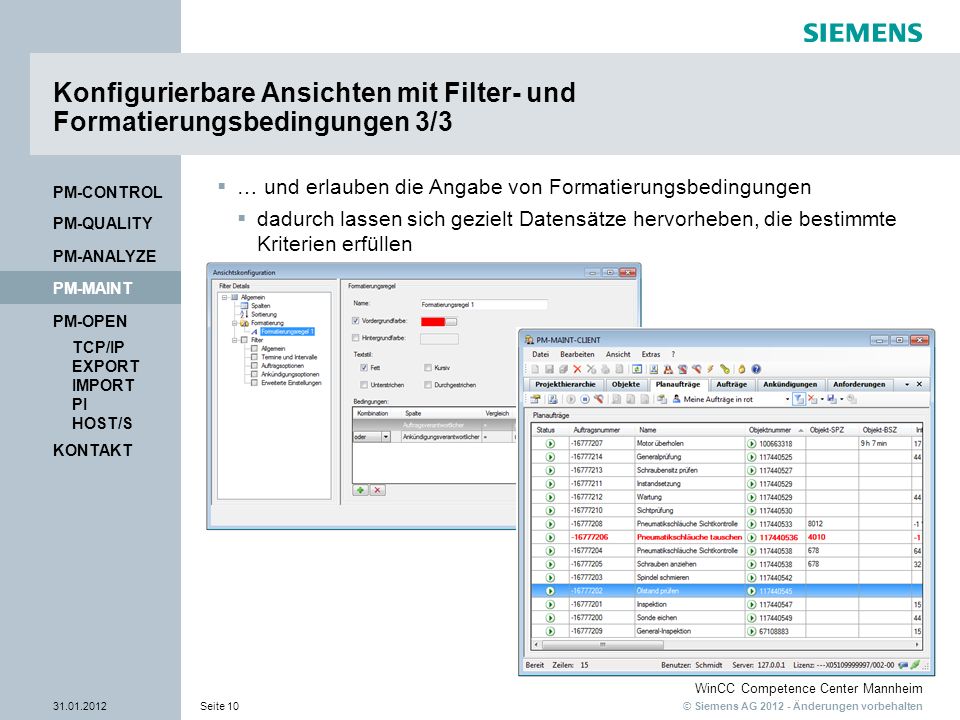Click the Siemens logo
This screenshot has width=960, height=720.
tap(862, 32)
